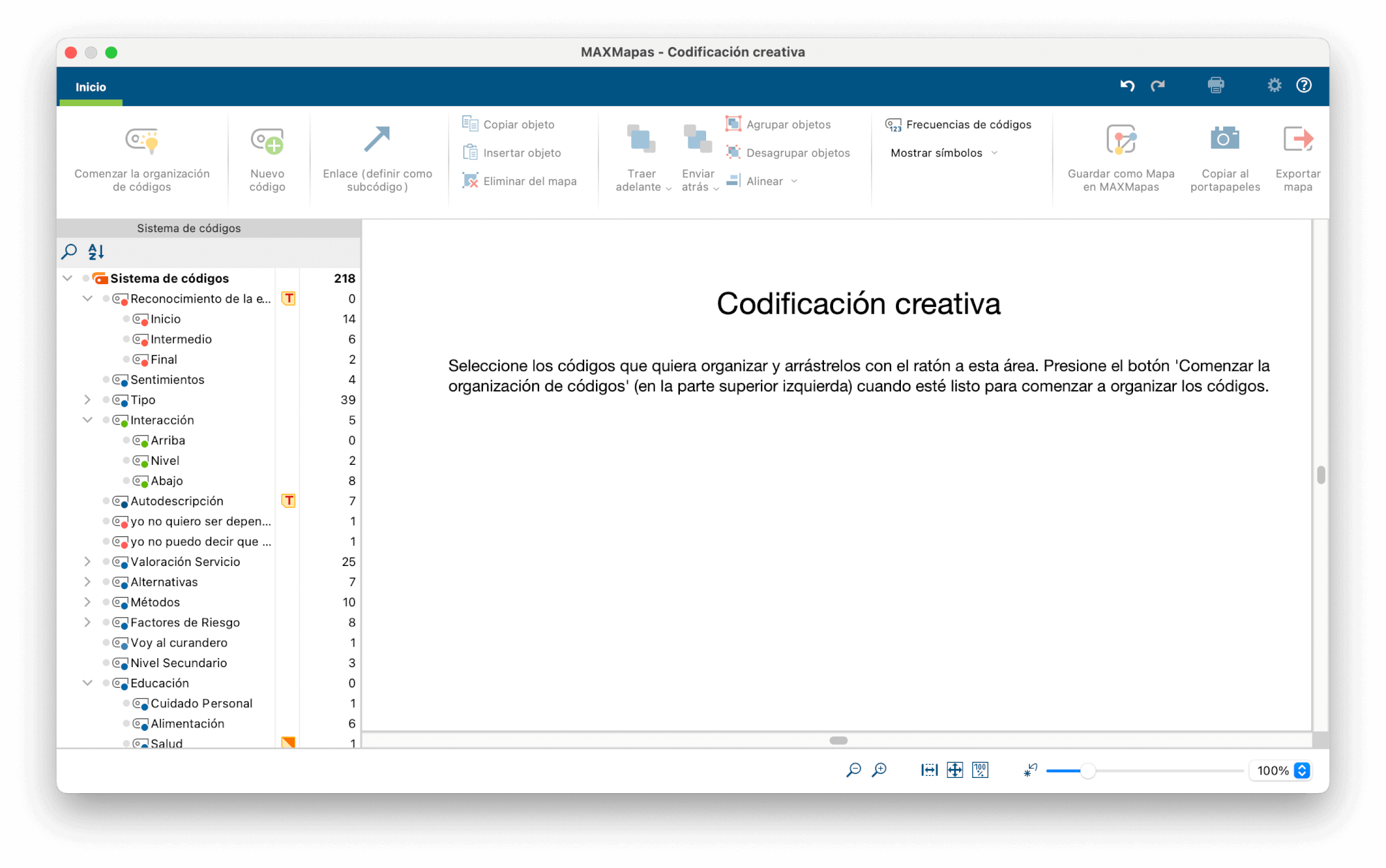Click the vertical scrollbar of the map area

[1321, 475]
